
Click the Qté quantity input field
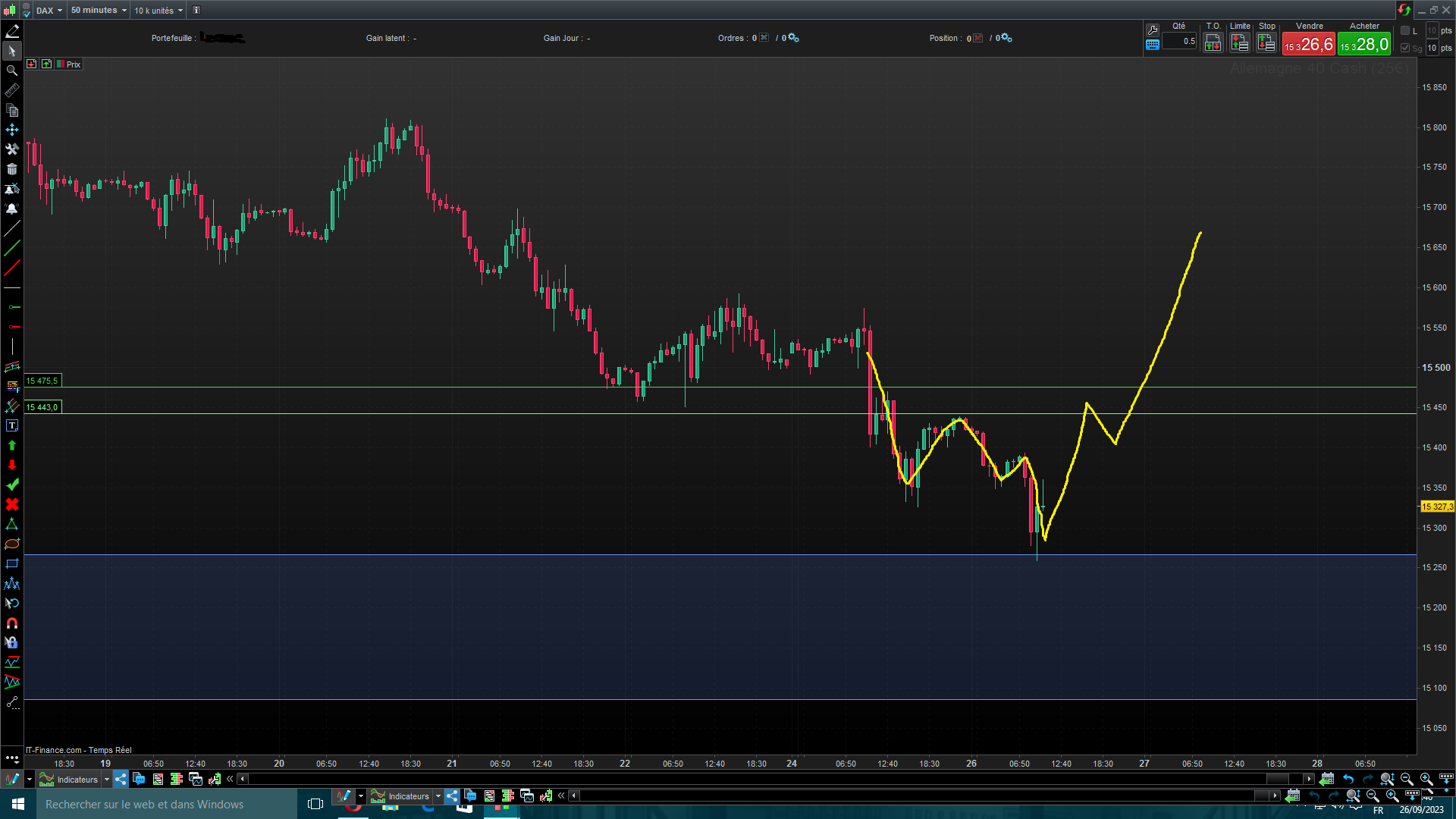1179,42
